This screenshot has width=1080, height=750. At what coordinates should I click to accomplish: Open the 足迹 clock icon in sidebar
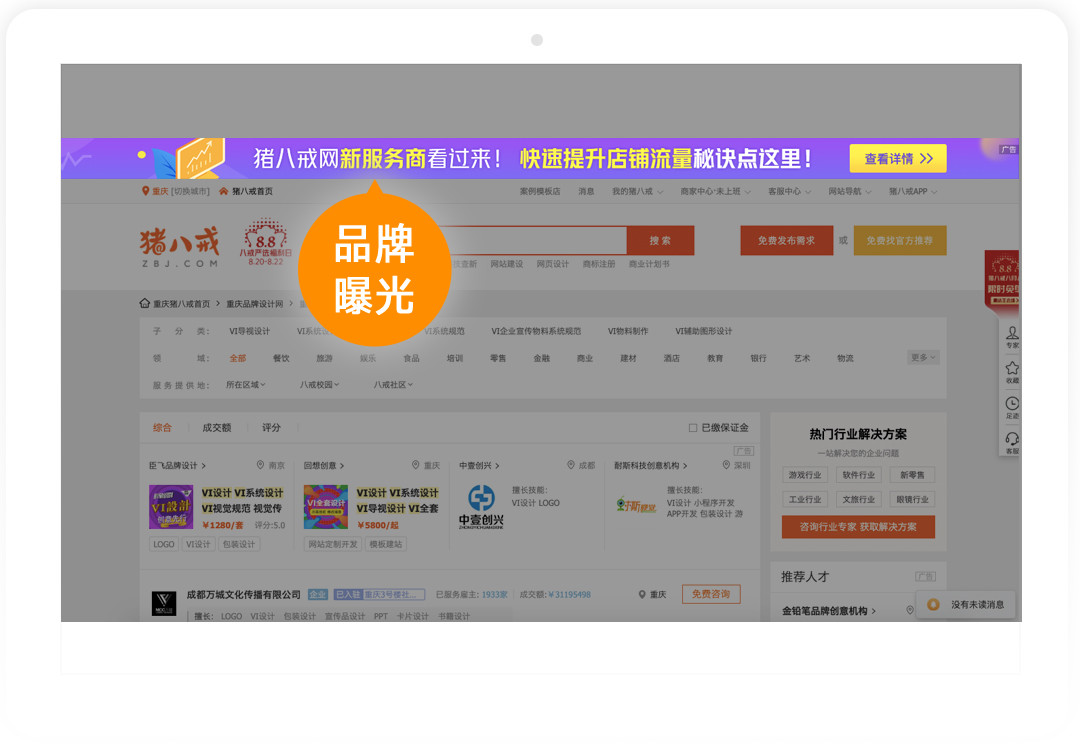tap(1012, 404)
